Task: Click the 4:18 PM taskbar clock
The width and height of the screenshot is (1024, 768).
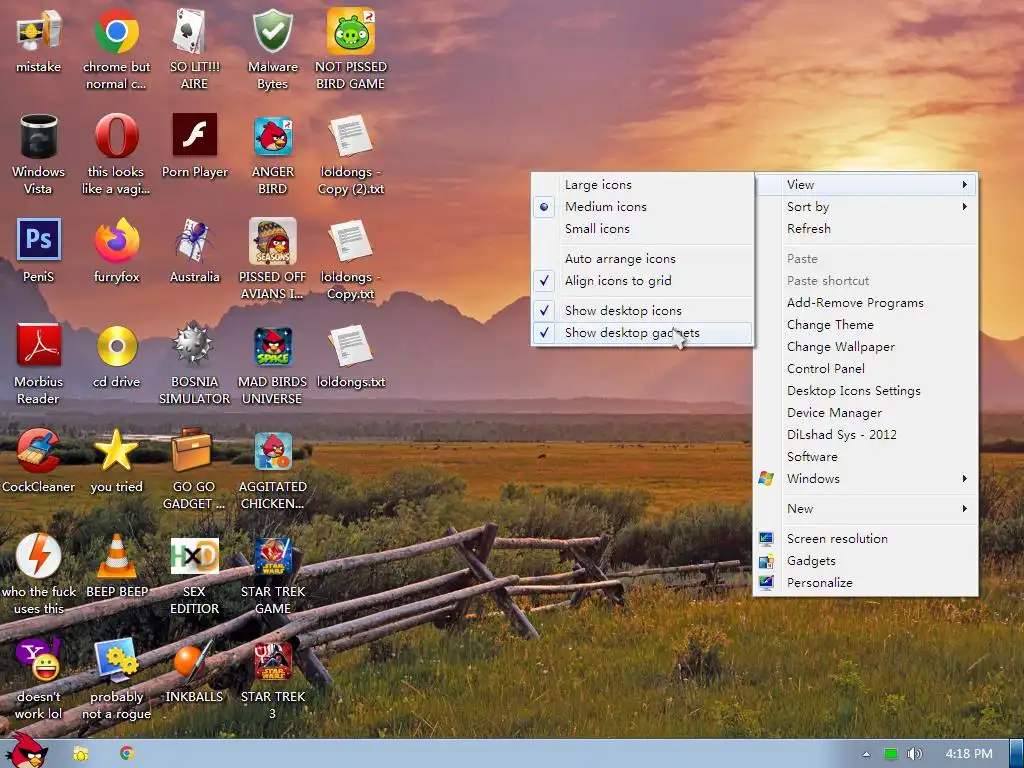Action: pos(969,754)
